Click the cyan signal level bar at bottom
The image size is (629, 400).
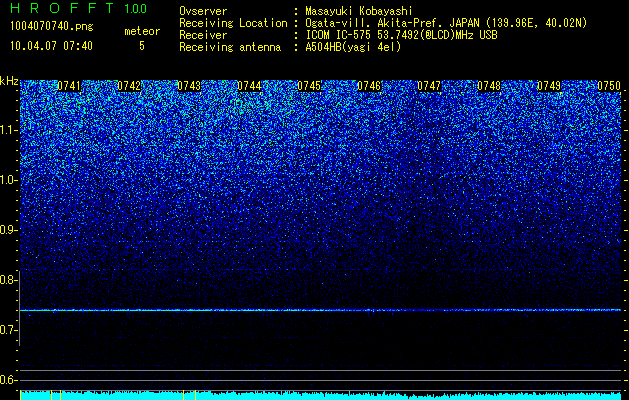coord(321,396)
